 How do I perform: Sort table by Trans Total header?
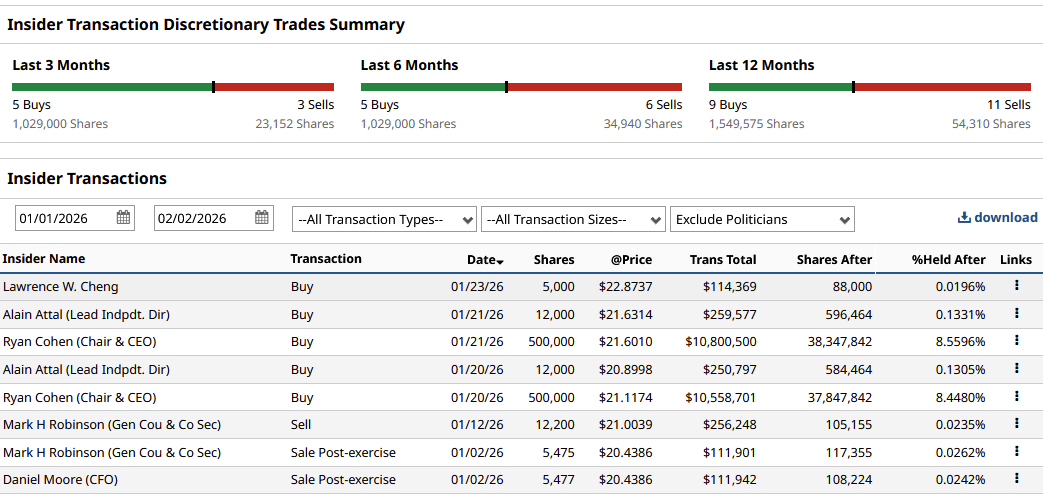(722, 260)
